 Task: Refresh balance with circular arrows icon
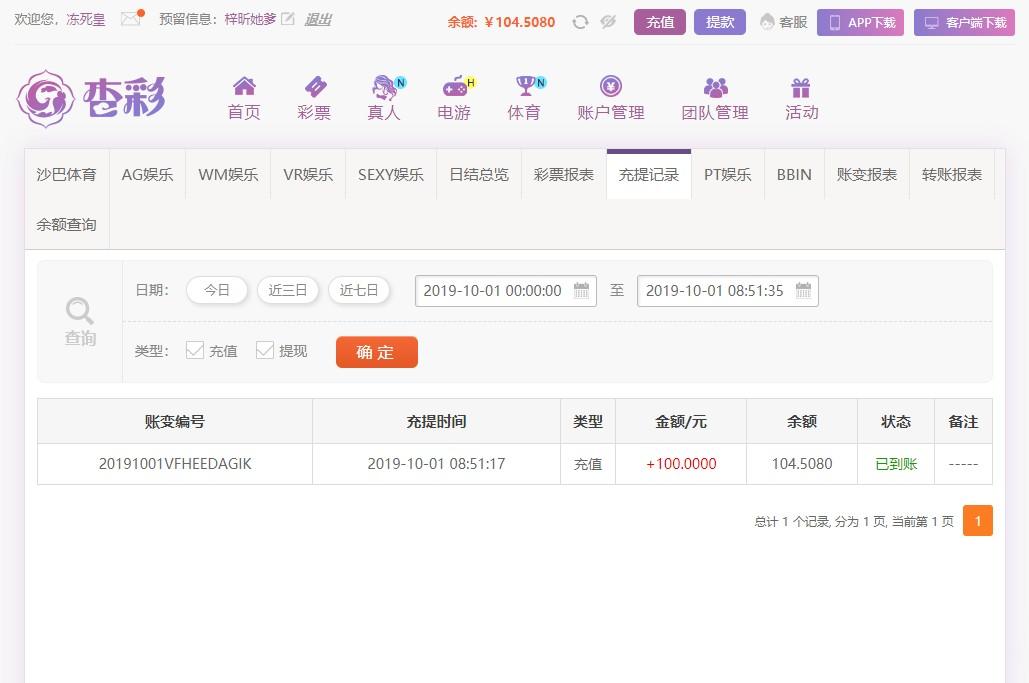click(x=580, y=20)
